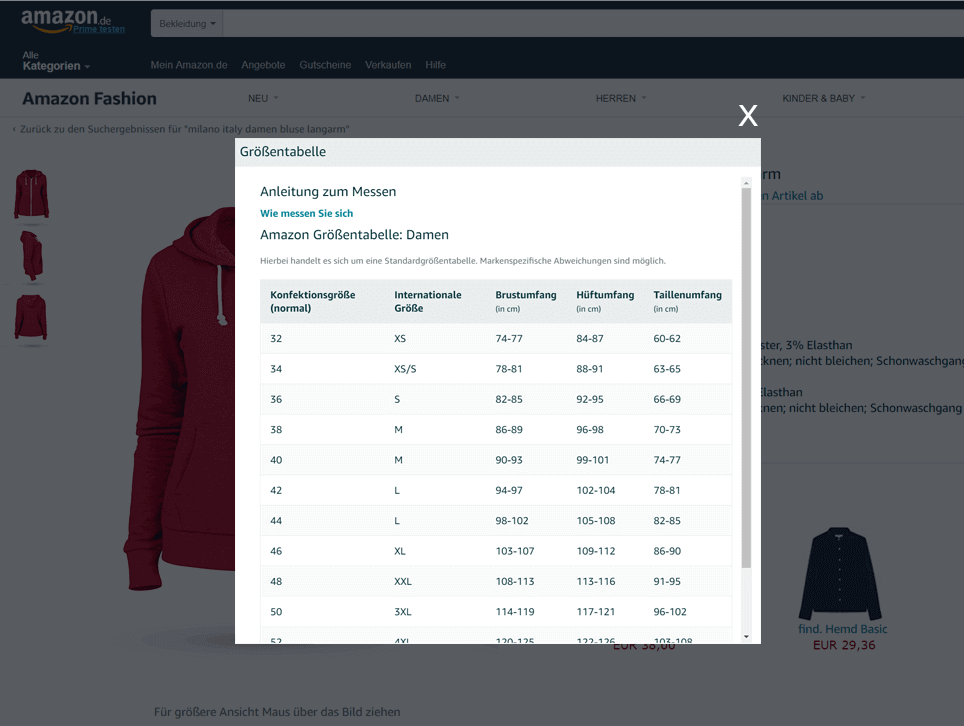964x726 pixels.
Task: Open the Hilfe navigation item
Action: [x=436, y=64]
